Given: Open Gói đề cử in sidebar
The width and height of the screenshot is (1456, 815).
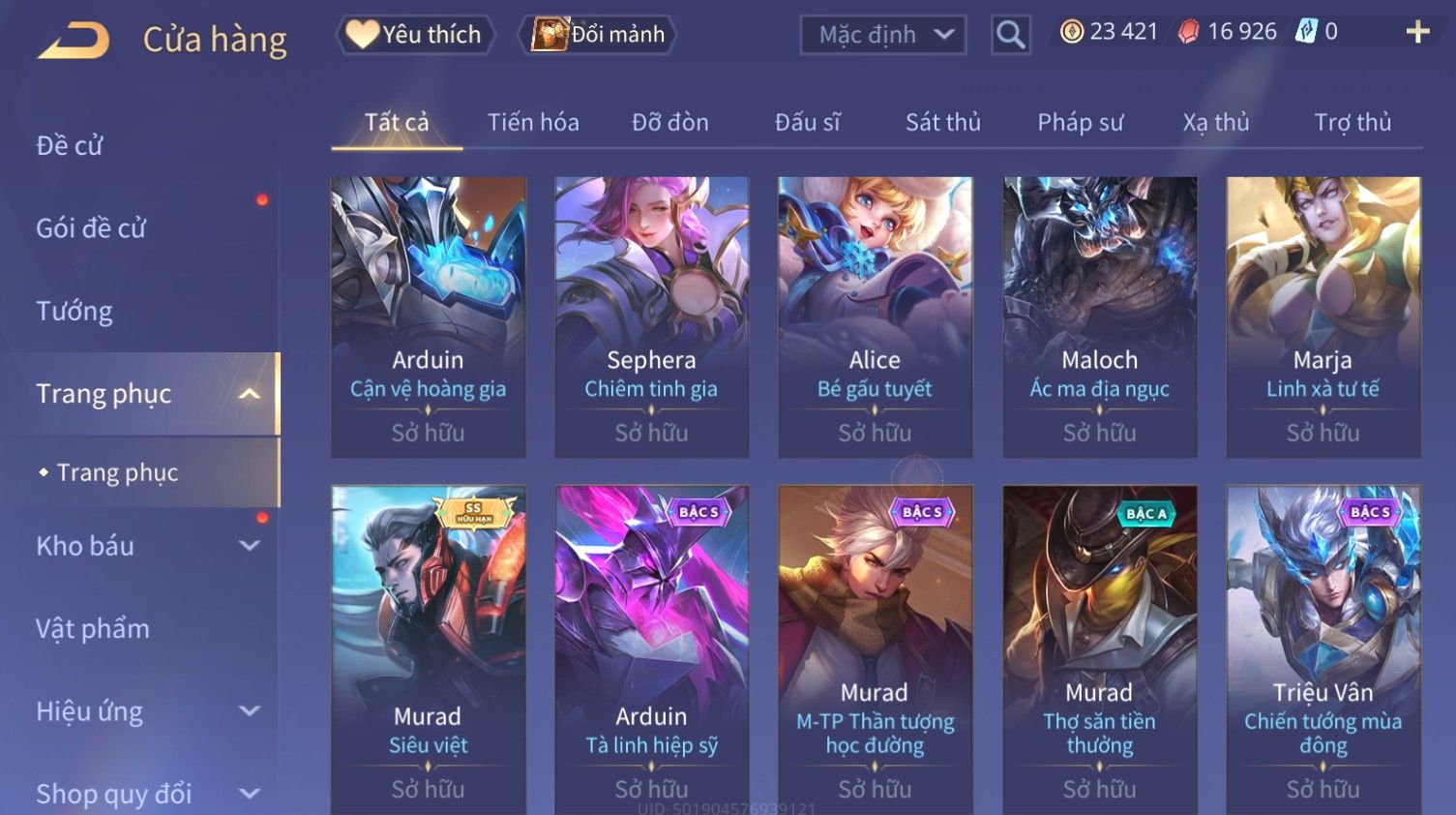Looking at the screenshot, I should pos(91,228).
